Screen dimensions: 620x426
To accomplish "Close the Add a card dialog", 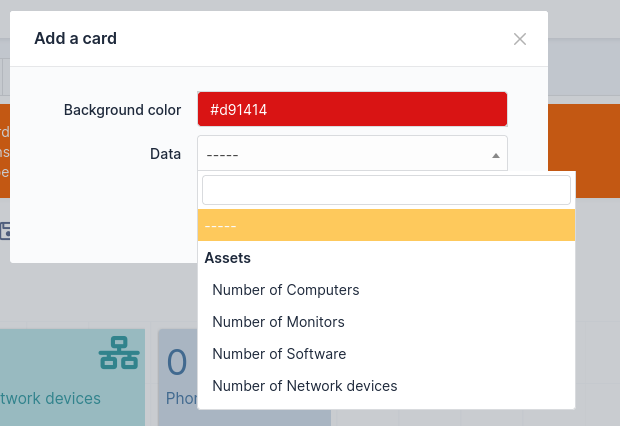I will tap(519, 39).
